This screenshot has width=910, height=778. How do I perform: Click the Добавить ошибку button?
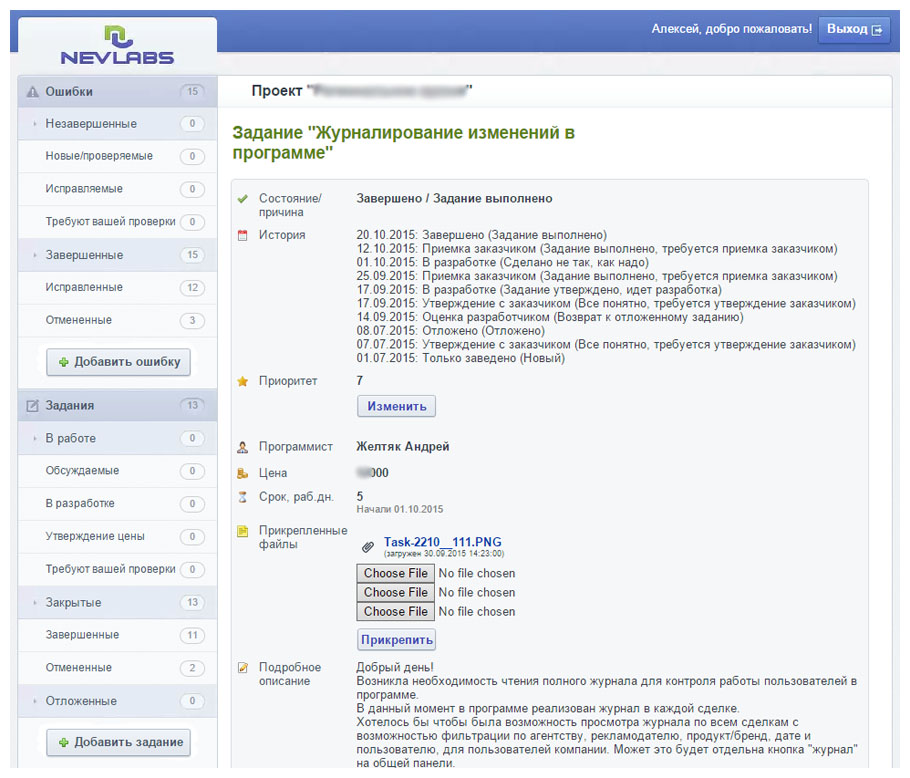[118, 362]
